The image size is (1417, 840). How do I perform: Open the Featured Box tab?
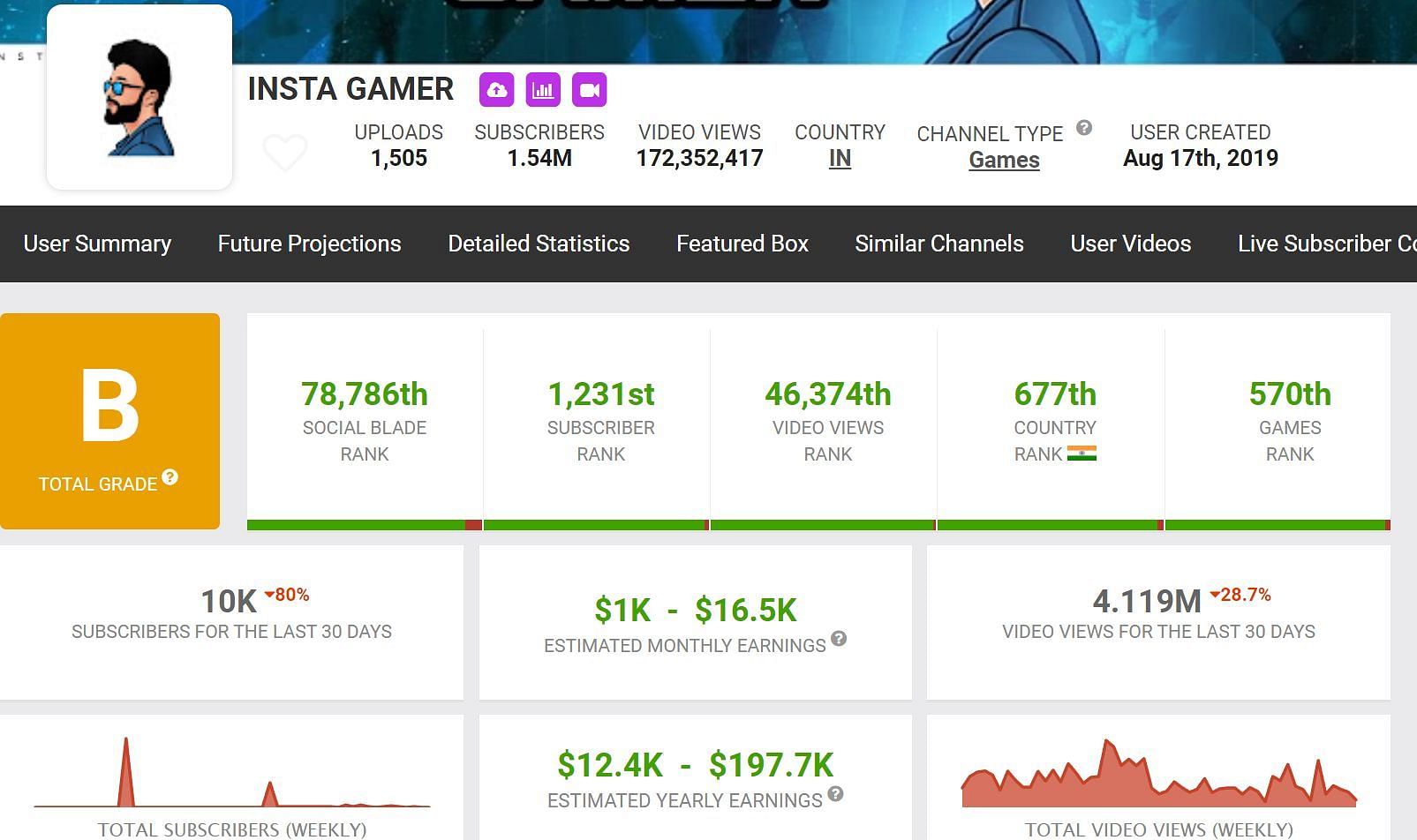tap(742, 244)
